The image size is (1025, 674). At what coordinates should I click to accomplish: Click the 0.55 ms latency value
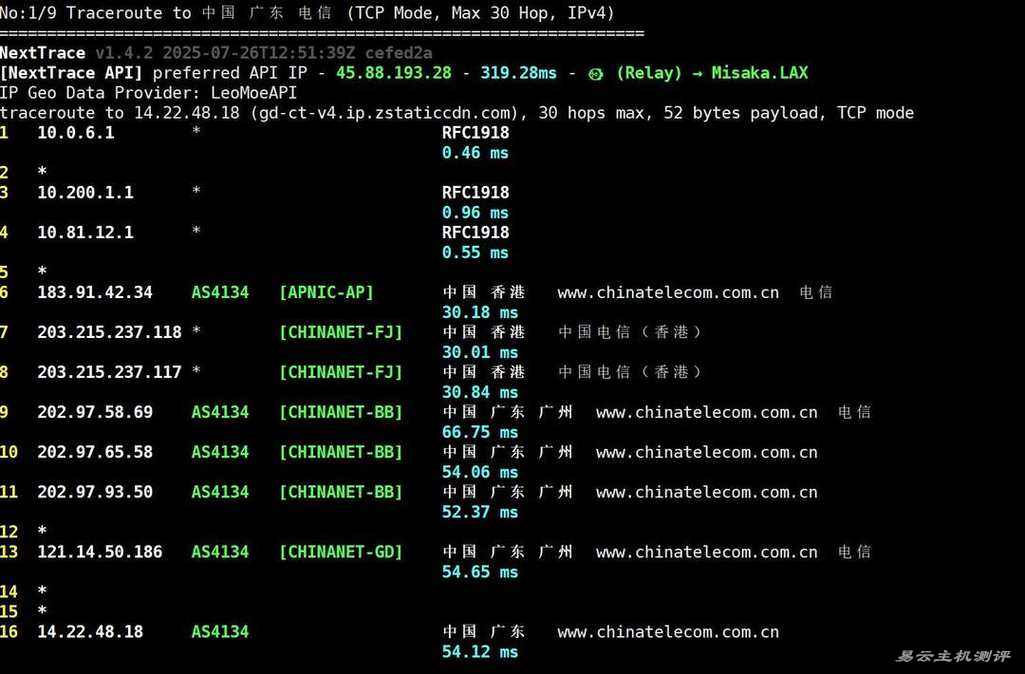coord(475,253)
